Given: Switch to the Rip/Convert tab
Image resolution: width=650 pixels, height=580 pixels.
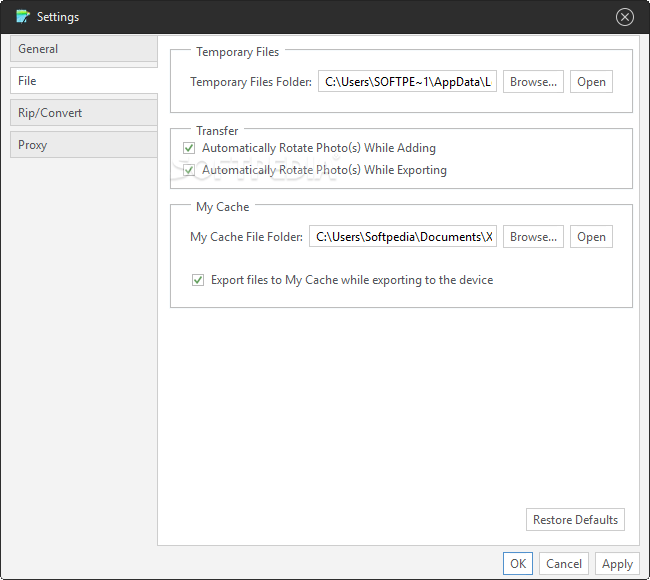Looking at the screenshot, I should 84,113.
